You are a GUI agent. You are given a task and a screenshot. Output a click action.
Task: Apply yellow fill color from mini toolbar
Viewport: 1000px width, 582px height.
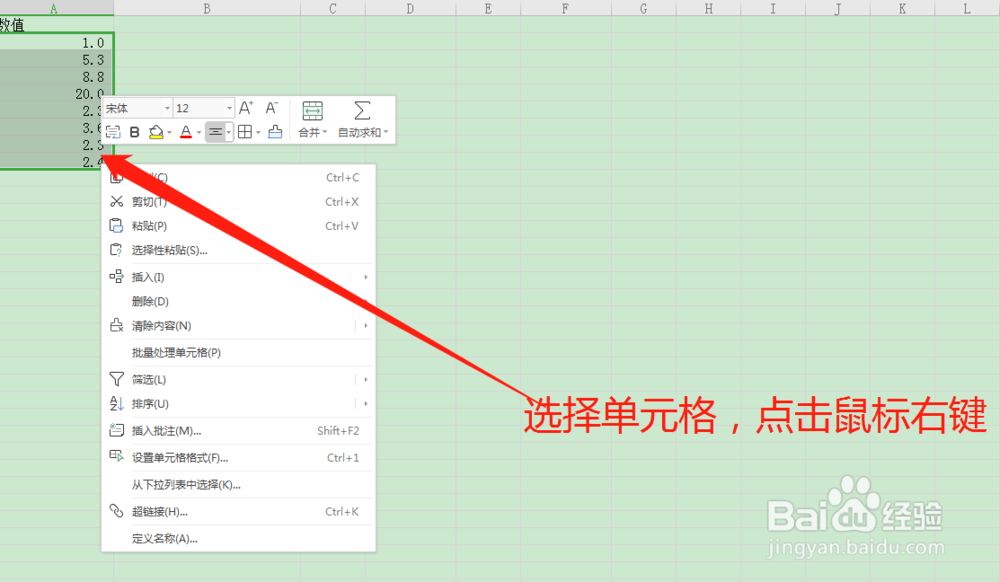(158, 130)
